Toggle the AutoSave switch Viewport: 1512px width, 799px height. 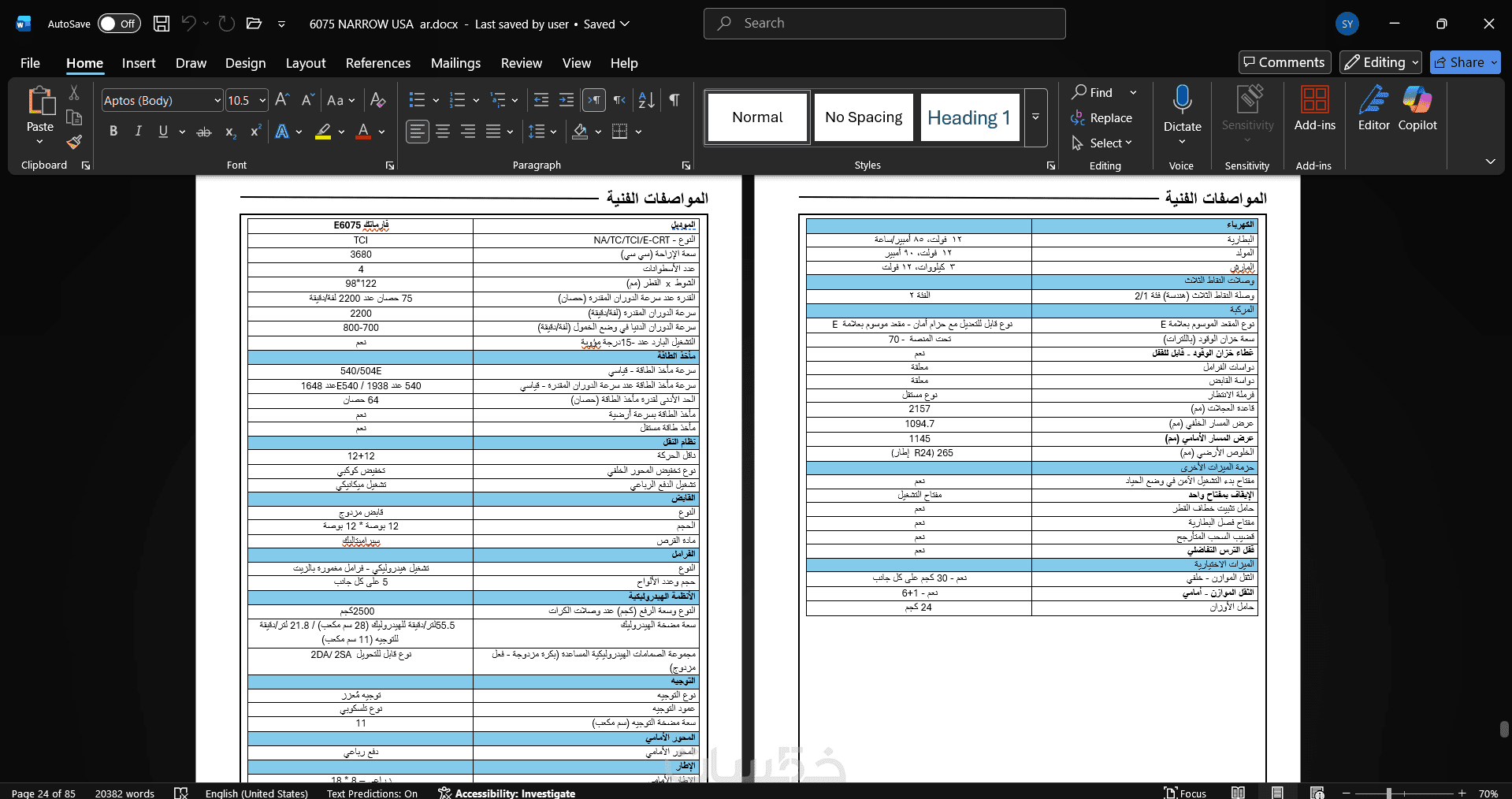119,24
